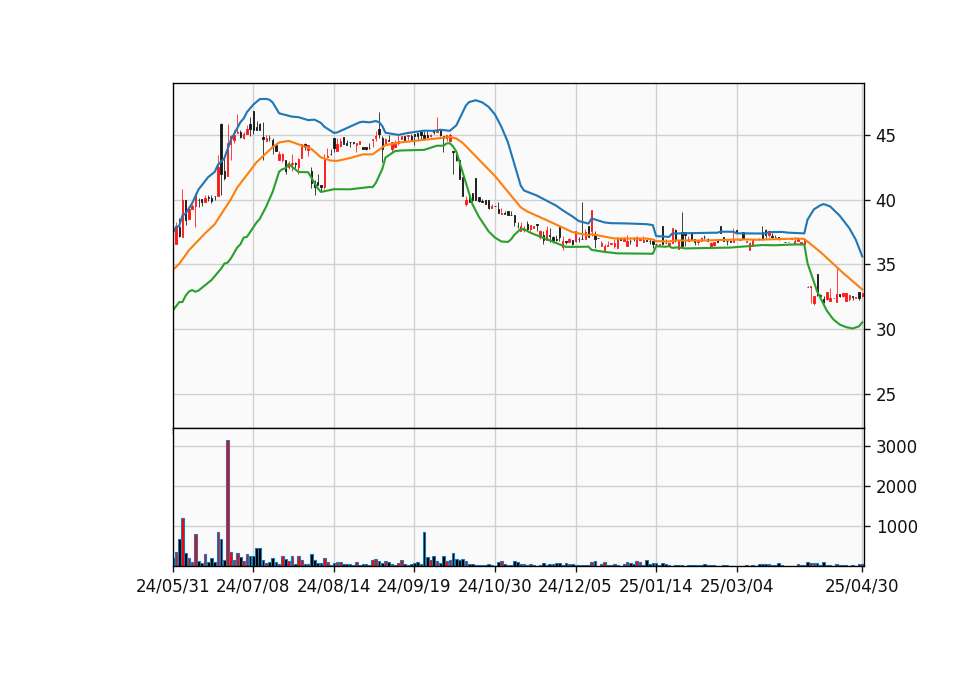Click the tall volume bar near 24/09/19
960x690 pixels.
[424, 549]
